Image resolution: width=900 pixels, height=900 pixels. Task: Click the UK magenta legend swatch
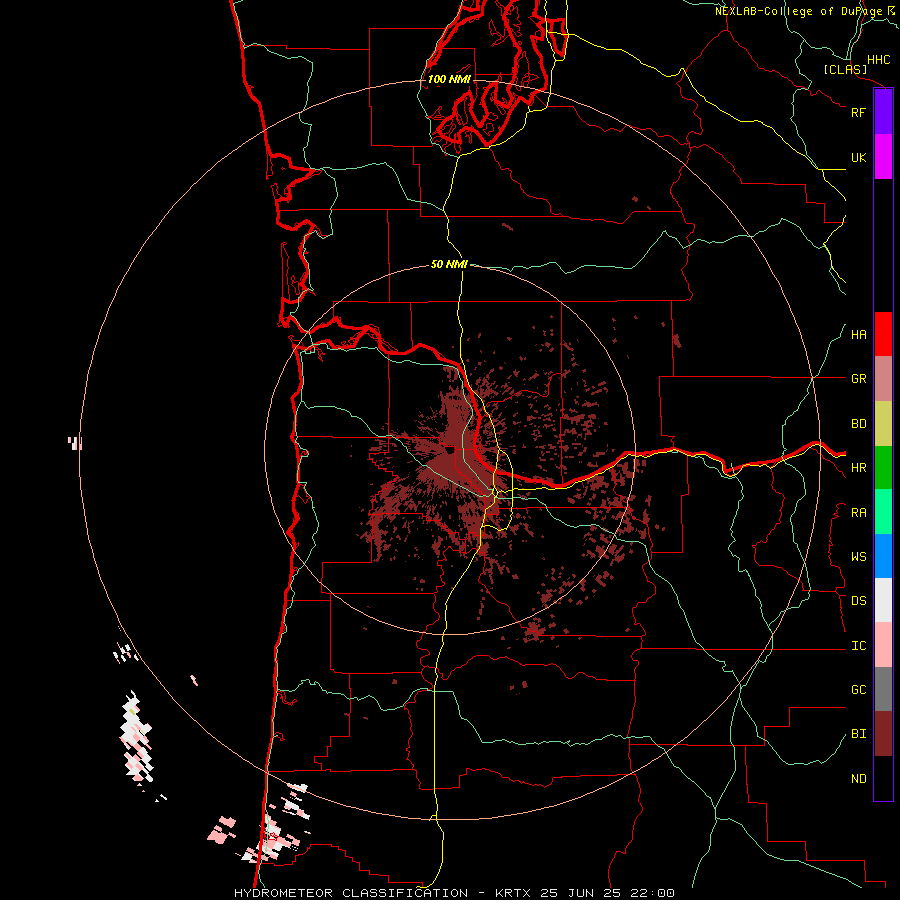[883, 157]
